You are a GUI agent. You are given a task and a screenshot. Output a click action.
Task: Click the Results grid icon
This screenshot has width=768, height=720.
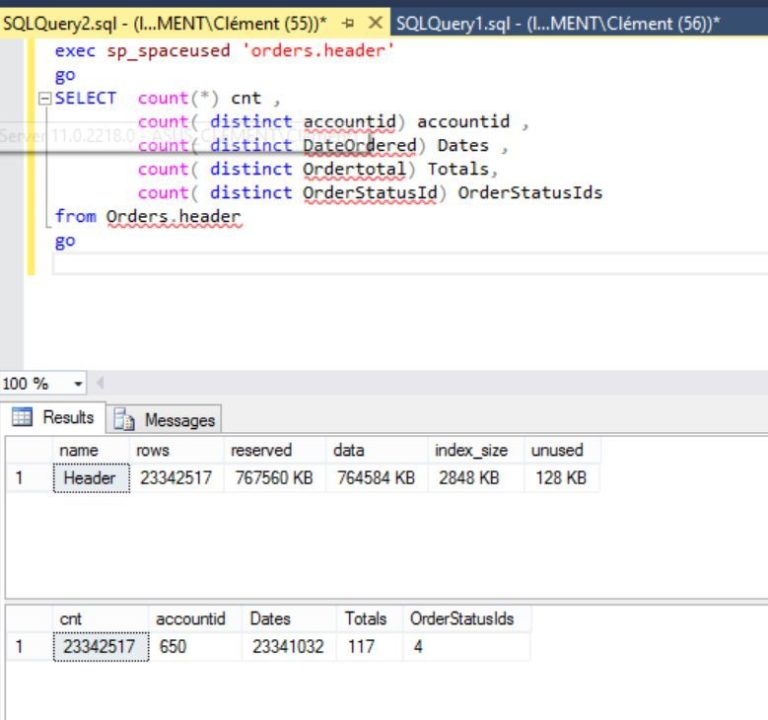22,418
